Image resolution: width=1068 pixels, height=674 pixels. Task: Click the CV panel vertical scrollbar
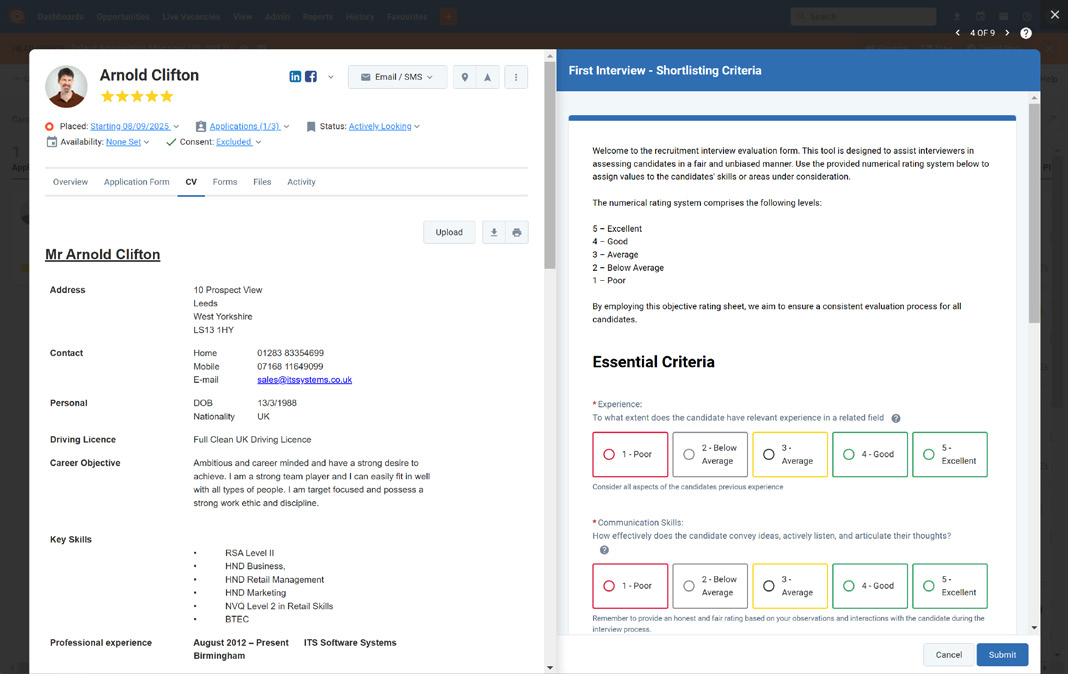550,165
